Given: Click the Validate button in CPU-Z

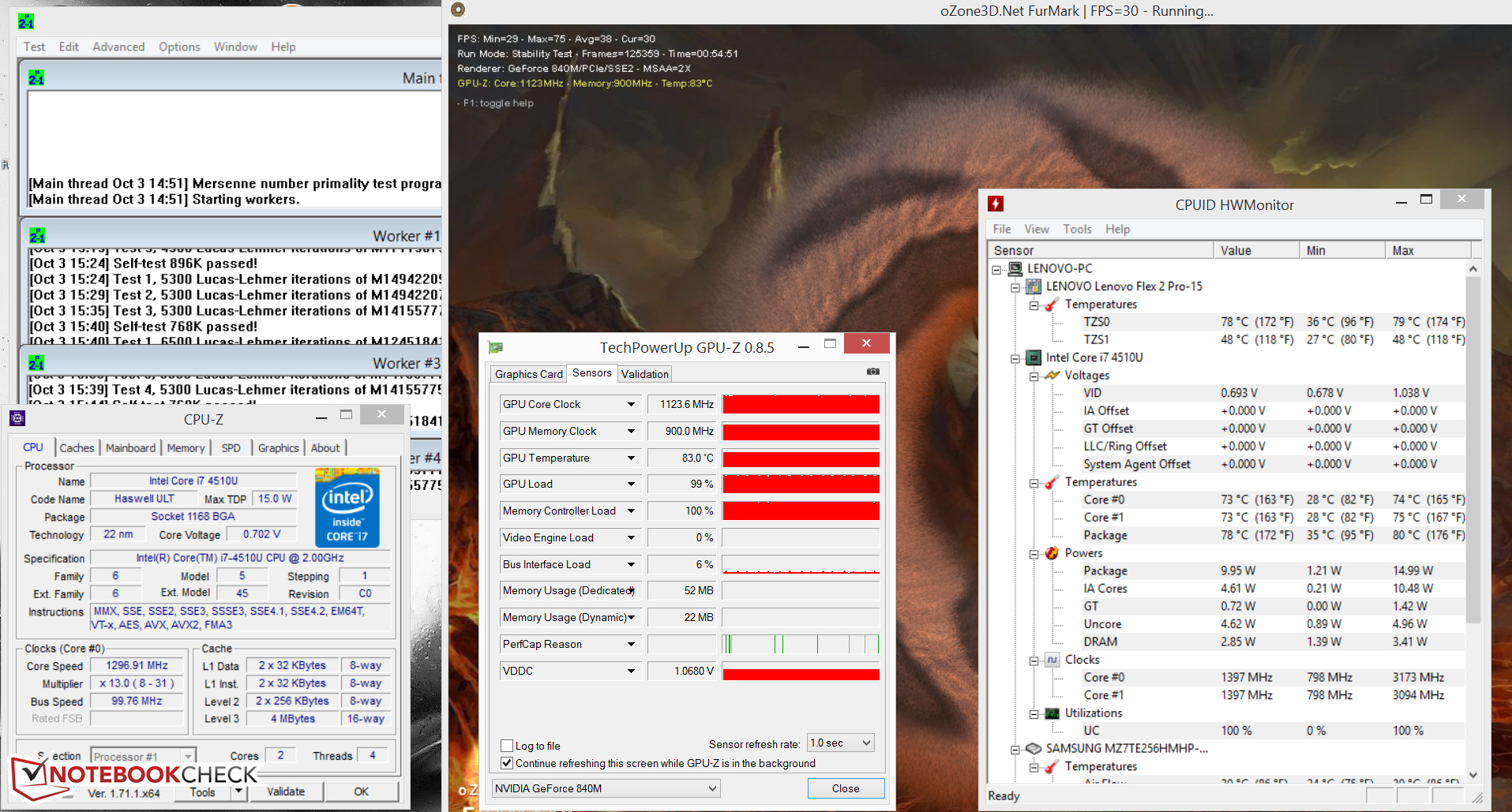Looking at the screenshot, I should pyautogui.click(x=286, y=791).
